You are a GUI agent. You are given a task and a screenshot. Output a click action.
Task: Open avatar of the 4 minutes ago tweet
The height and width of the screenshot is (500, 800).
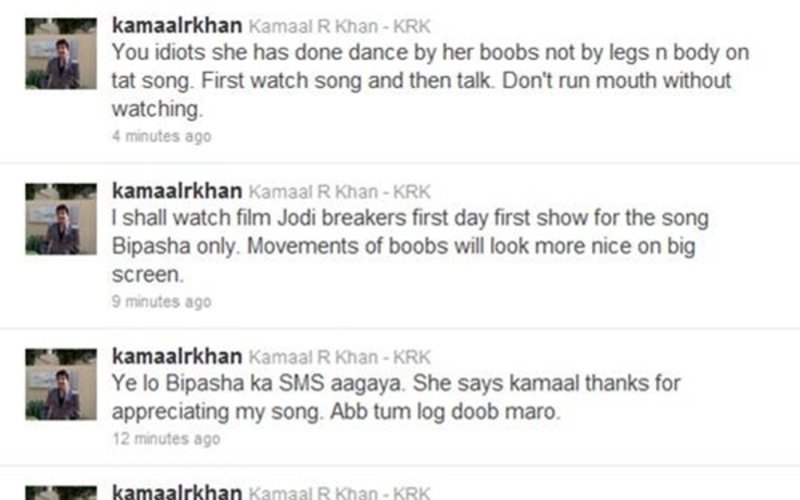pyautogui.click(x=61, y=54)
